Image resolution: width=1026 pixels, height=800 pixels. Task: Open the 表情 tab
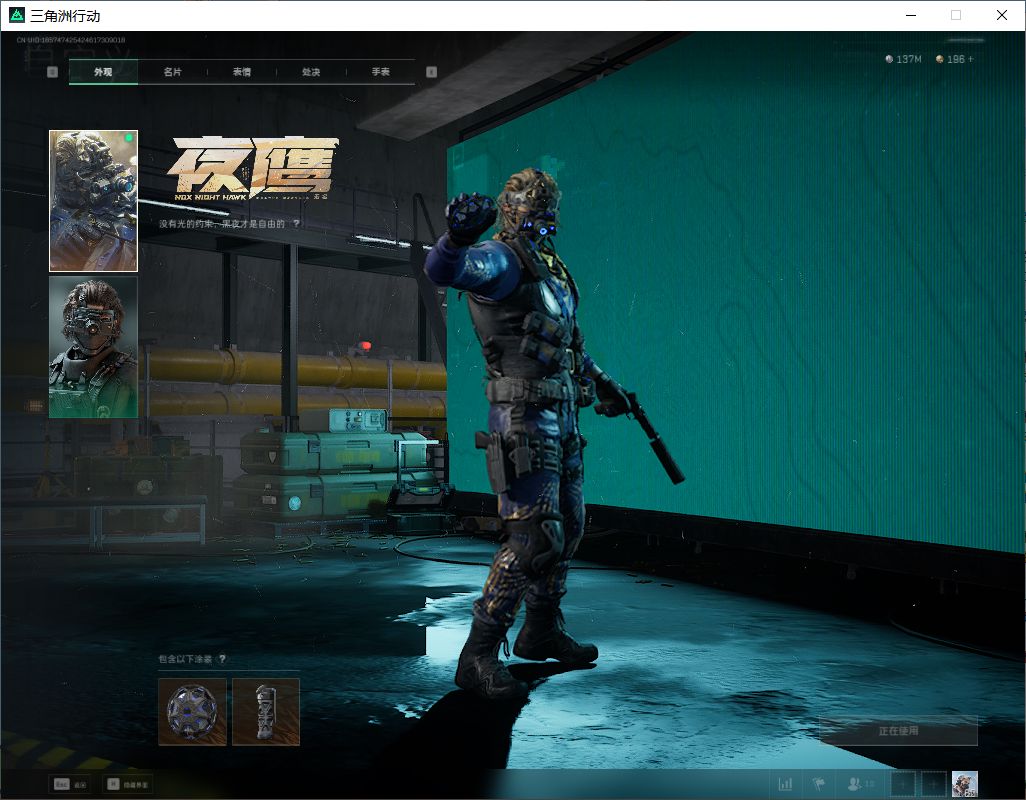pos(241,72)
